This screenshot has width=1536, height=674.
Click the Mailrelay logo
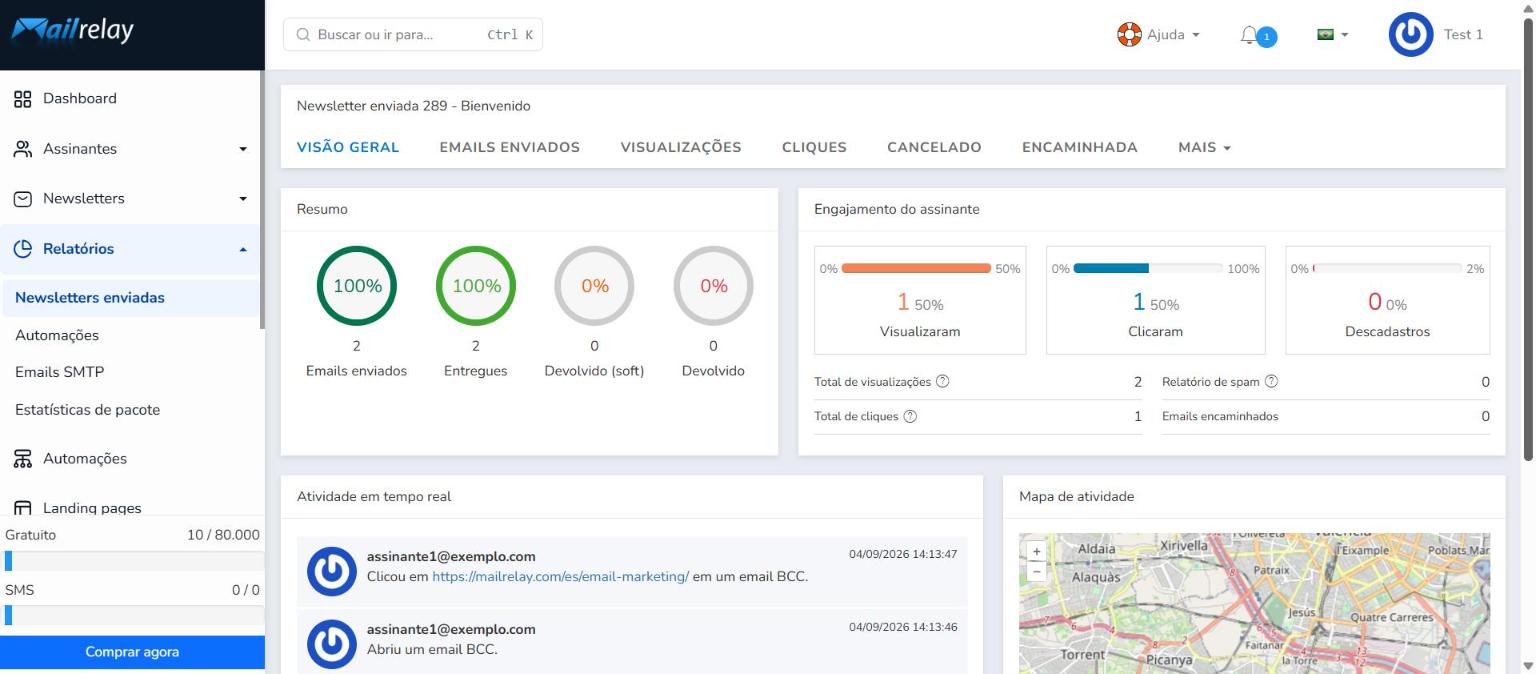click(73, 31)
